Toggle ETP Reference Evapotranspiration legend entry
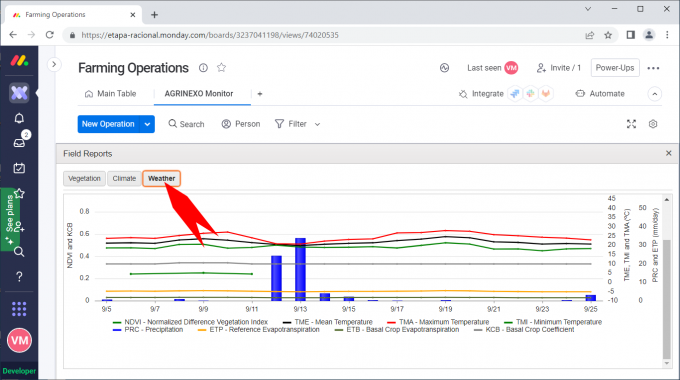 click(258, 330)
